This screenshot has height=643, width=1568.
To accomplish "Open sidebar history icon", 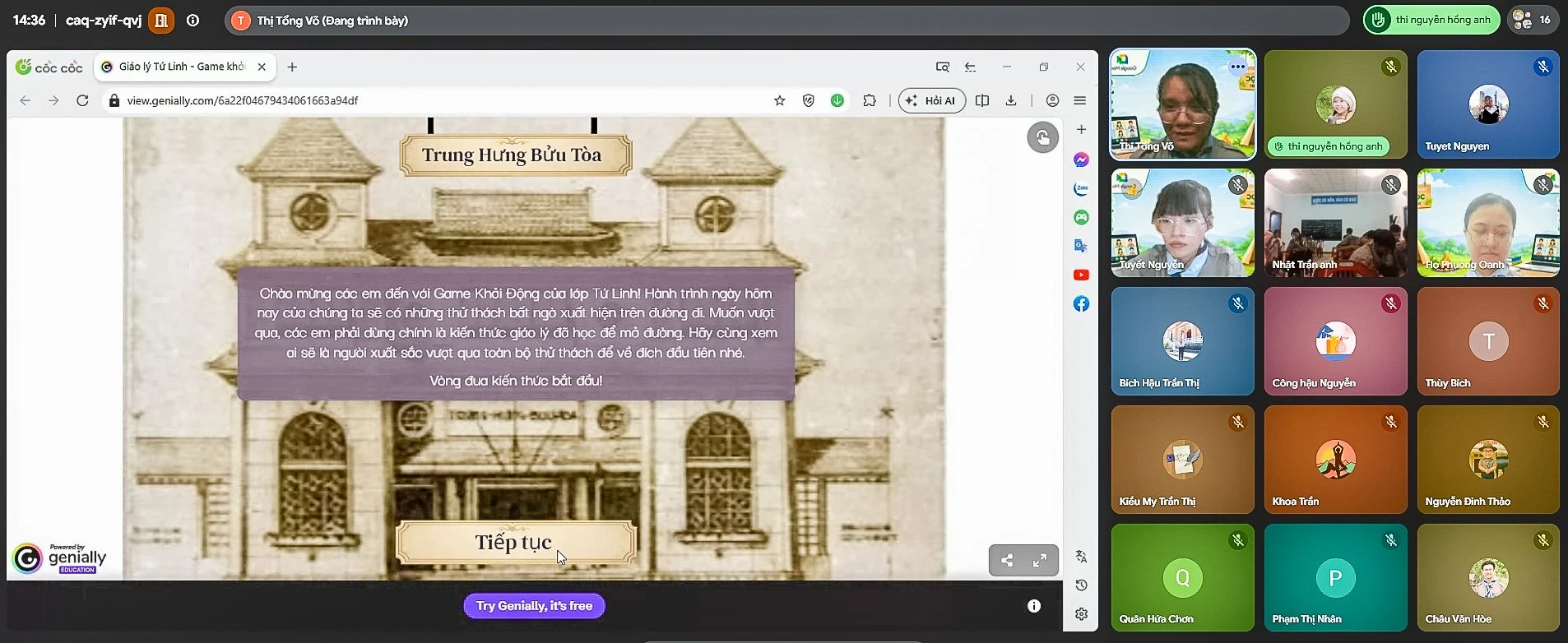I will pos(1081,585).
